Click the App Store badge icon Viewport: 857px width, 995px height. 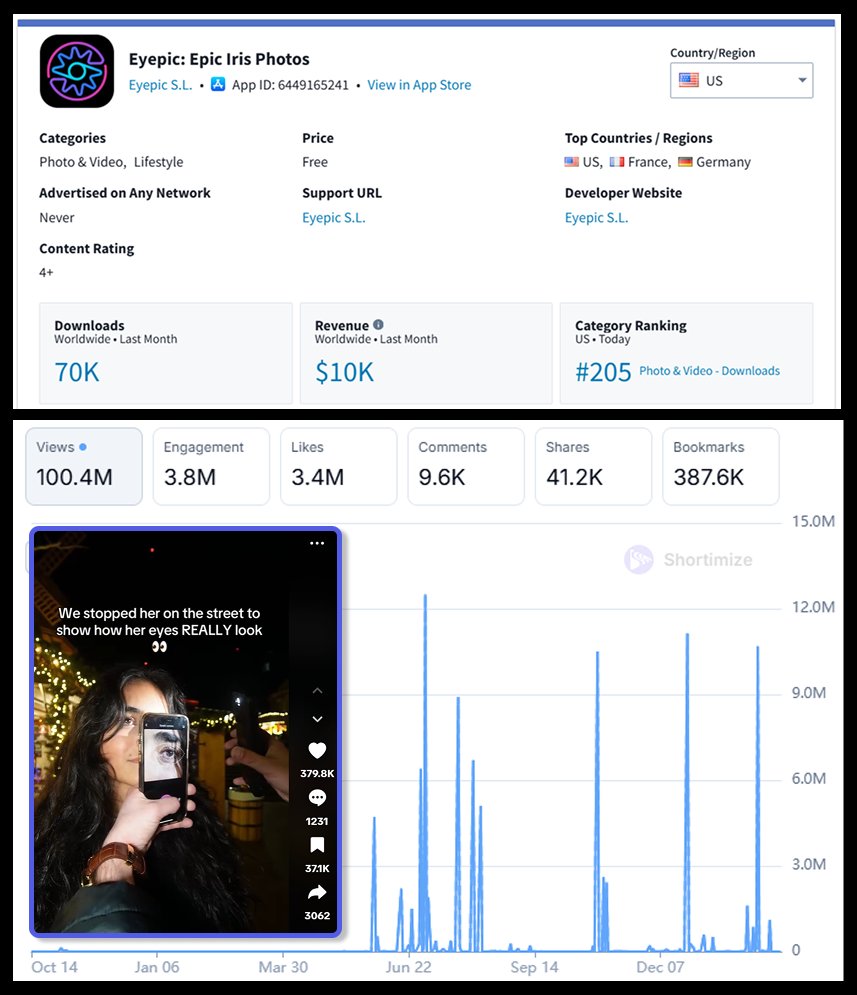point(218,85)
